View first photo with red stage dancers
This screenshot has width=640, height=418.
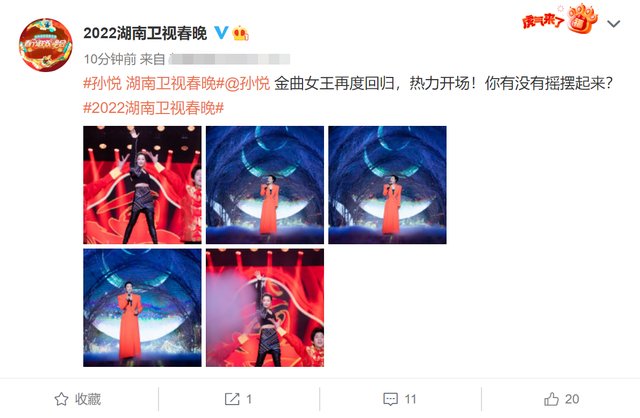(142, 185)
